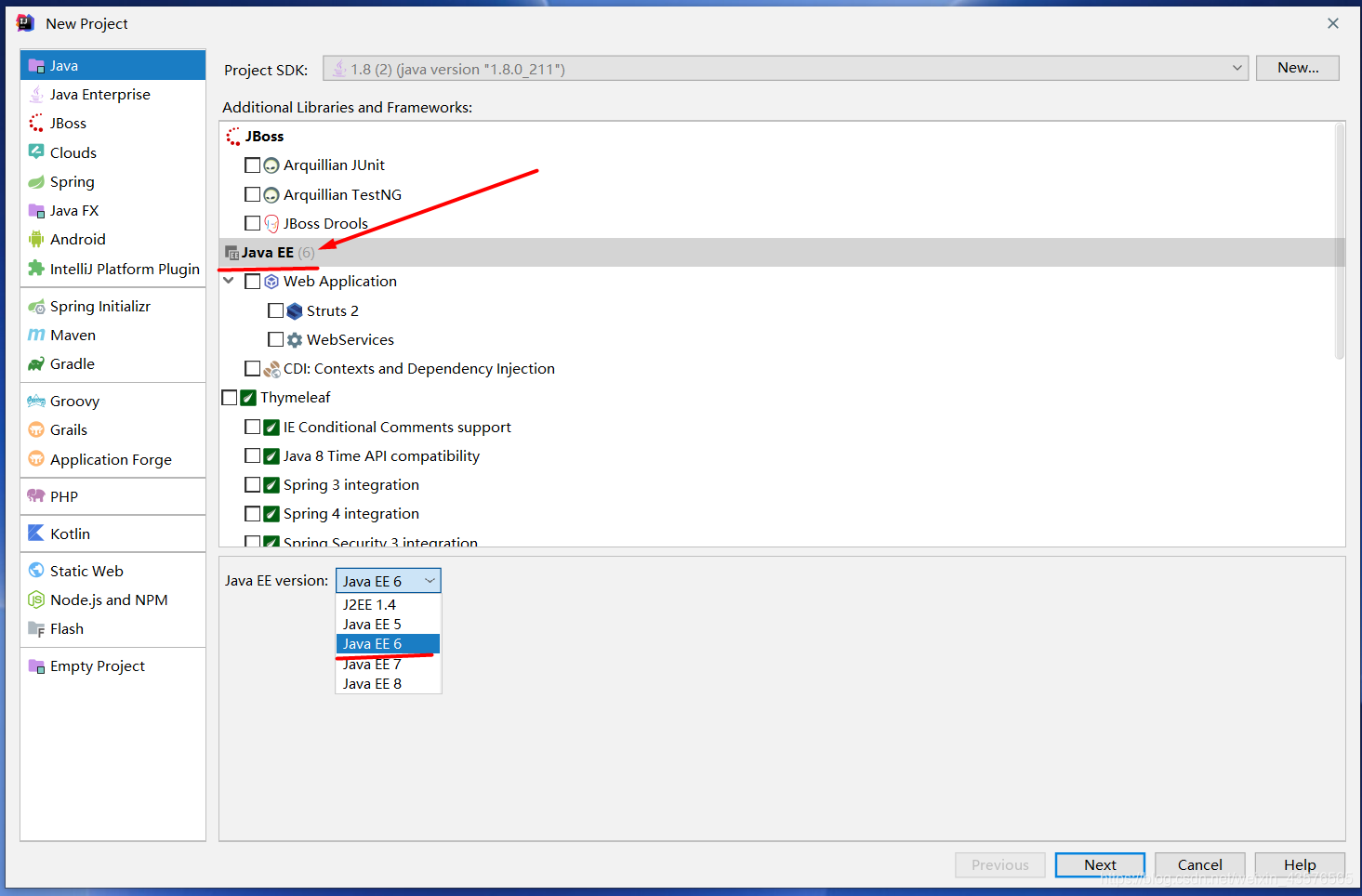The width and height of the screenshot is (1362, 896).
Task: Click the Web Application framework icon
Action: [x=271, y=282]
